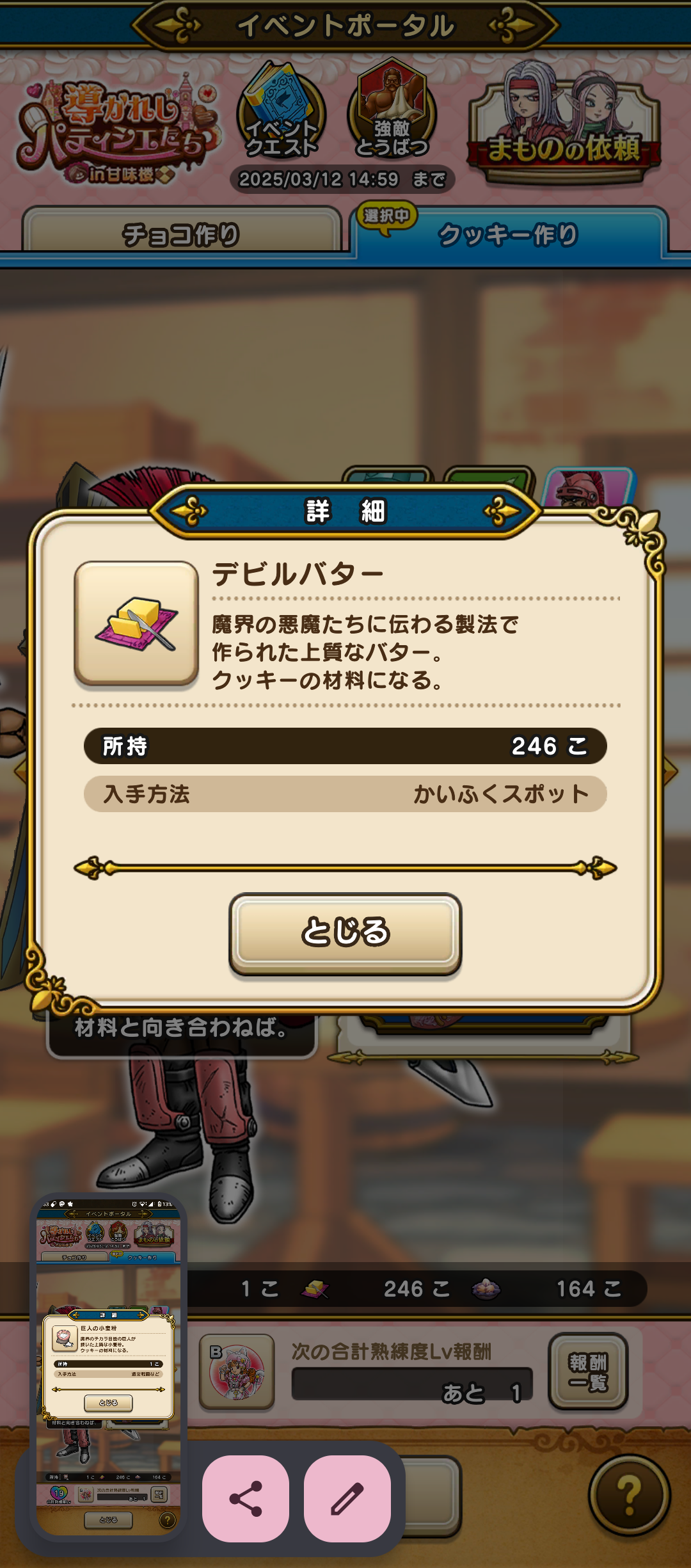Viewport: 691px width, 1568px height.
Task: Tap the 入手方法 かいふくスポット row
Action: tap(345, 794)
